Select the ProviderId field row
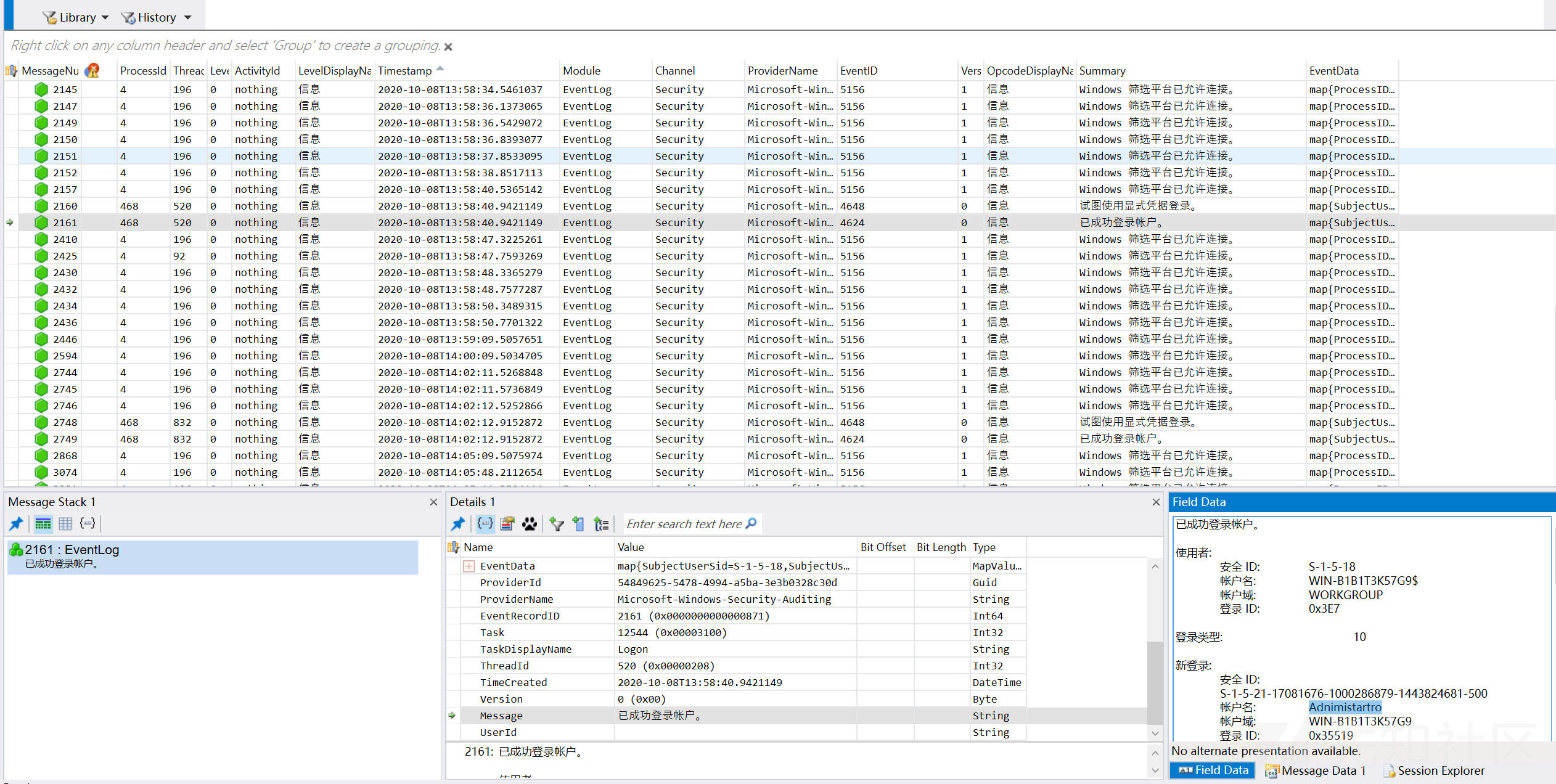This screenshot has width=1556, height=784. click(x=737, y=582)
